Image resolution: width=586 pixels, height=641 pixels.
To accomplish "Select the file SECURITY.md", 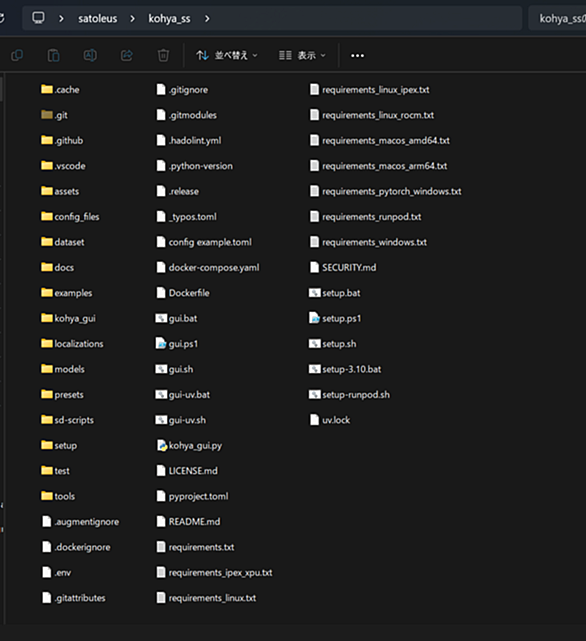I will [x=343, y=267].
